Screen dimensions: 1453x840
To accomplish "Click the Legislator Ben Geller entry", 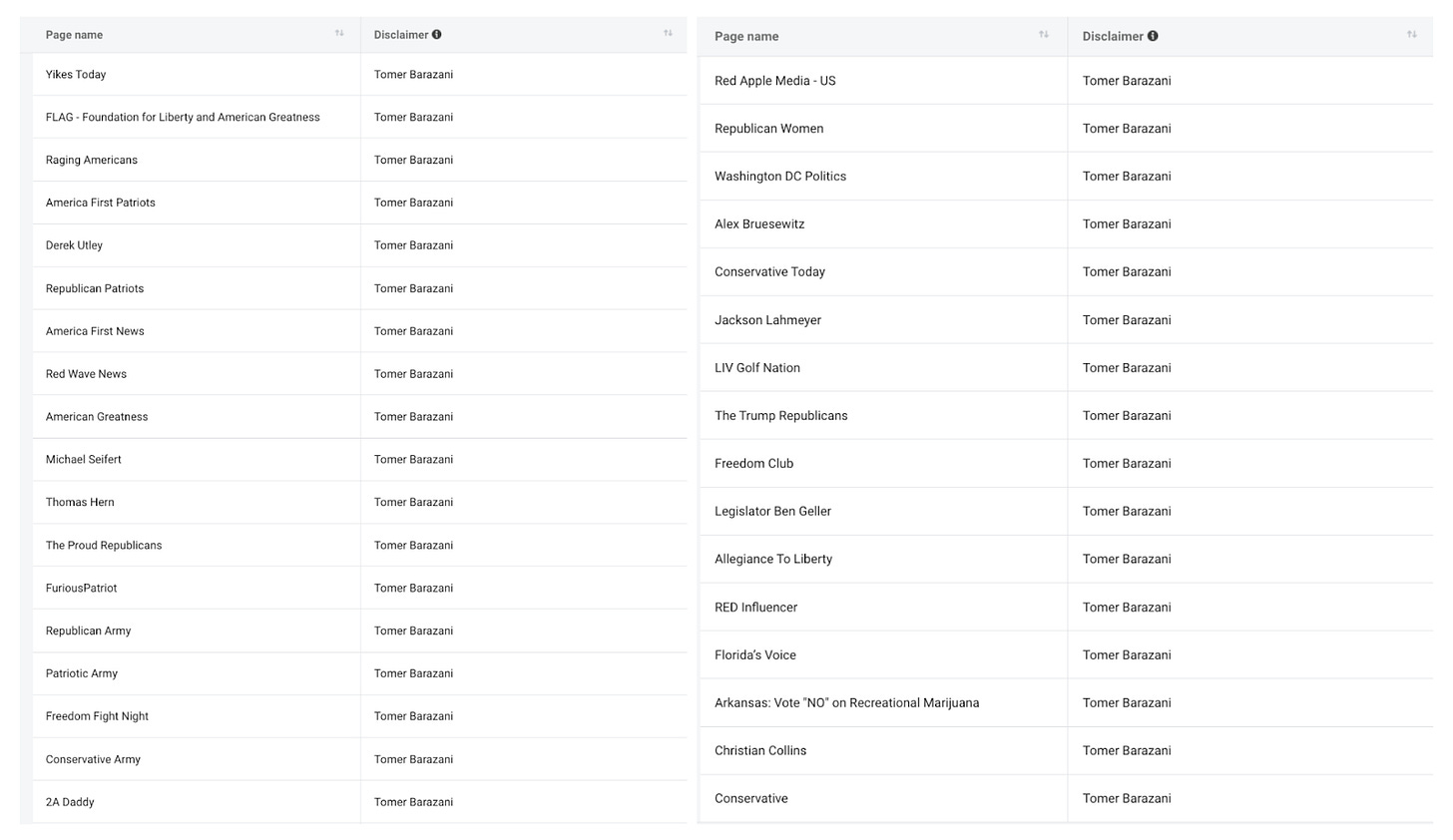I will click(772, 512).
